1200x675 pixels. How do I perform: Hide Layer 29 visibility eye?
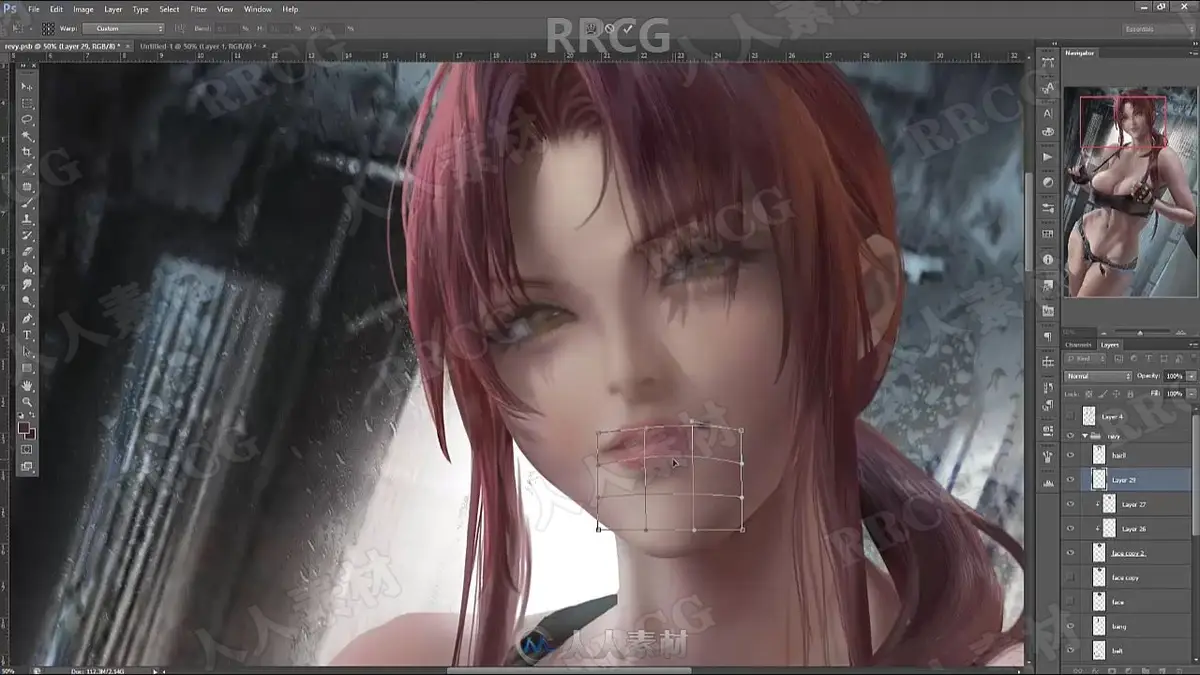point(1071,480)
